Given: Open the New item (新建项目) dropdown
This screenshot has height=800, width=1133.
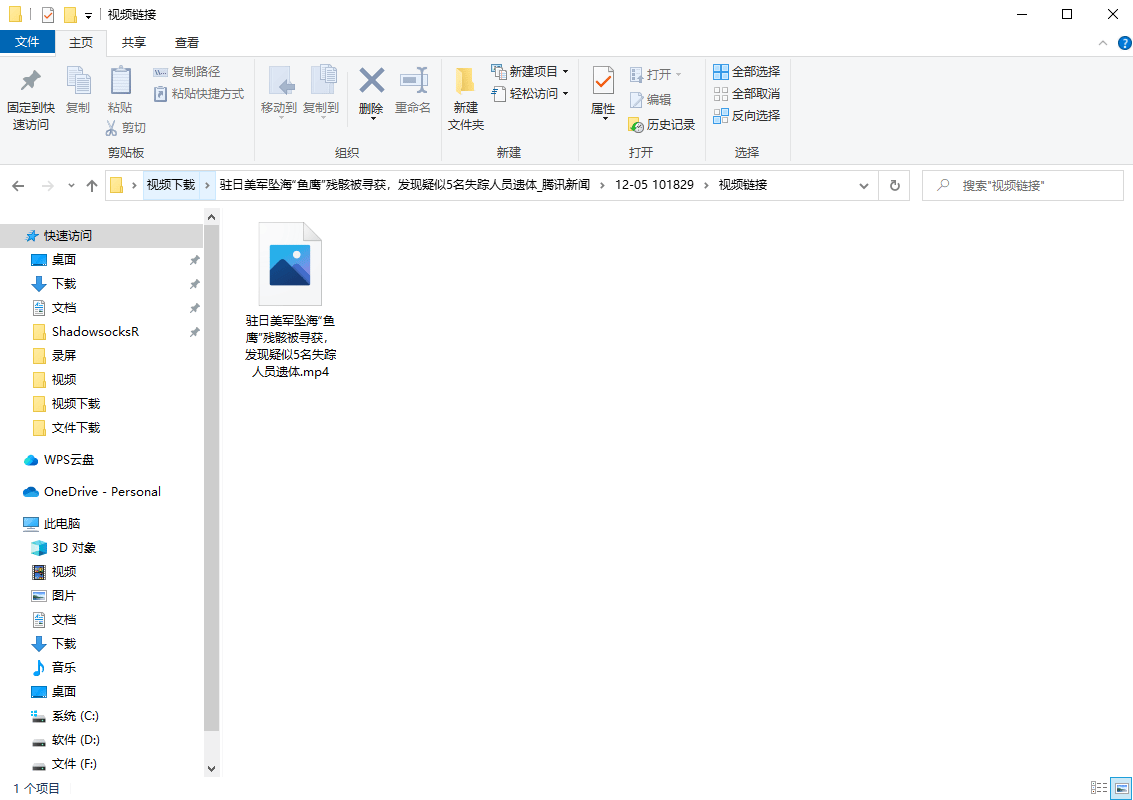Looking at the screenshot, I should (x=530, y=72).
